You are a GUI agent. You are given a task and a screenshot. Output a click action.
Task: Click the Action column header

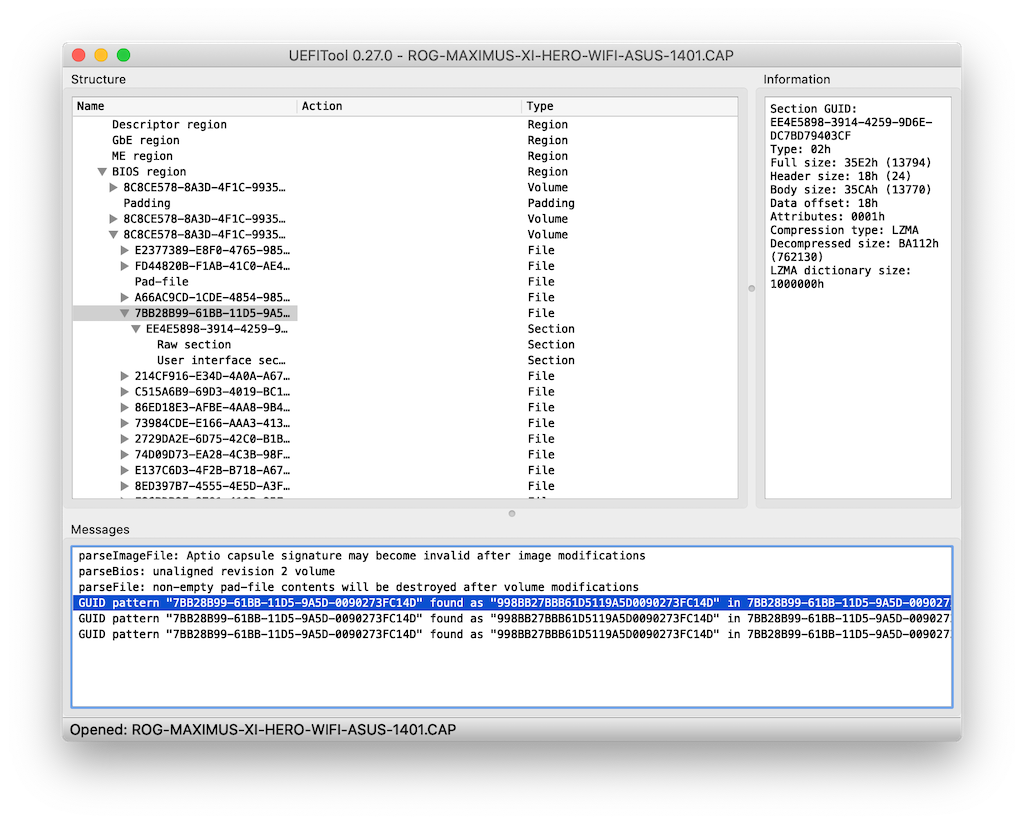[409, 106]
